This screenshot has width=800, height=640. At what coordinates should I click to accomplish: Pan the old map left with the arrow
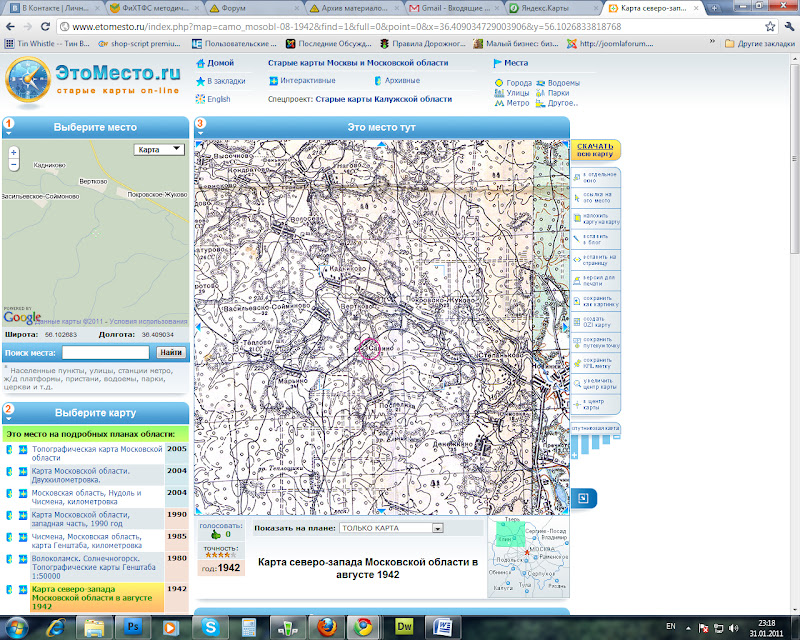pyautogui.click(x=199, y=328)
